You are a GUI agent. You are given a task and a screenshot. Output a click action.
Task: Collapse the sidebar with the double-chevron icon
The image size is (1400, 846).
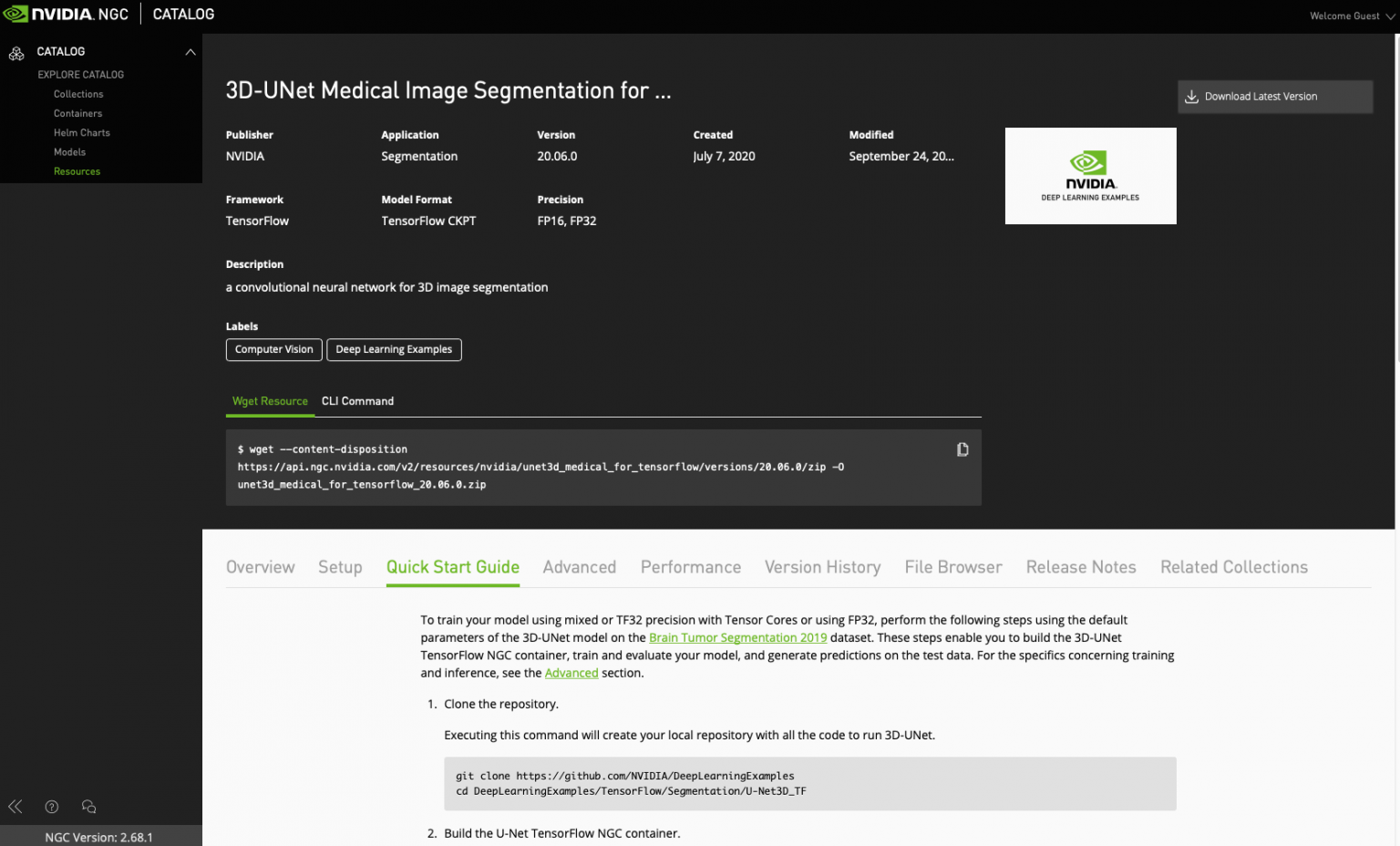point(15,806)
